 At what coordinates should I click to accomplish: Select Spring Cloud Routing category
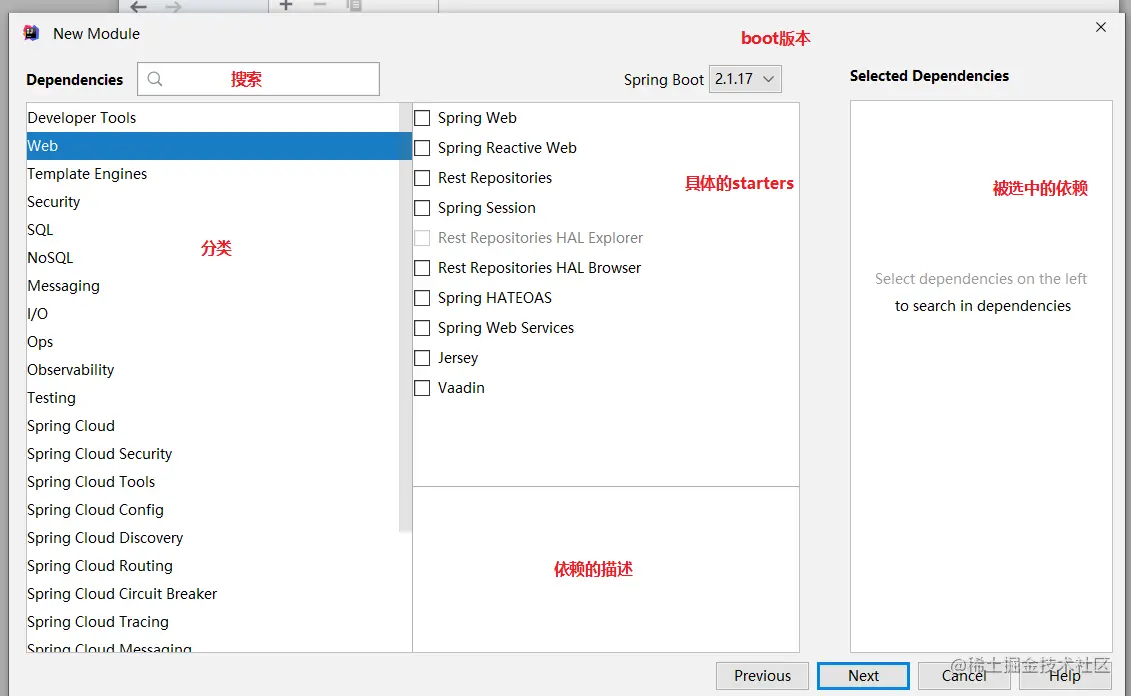(x=213, y=565)
